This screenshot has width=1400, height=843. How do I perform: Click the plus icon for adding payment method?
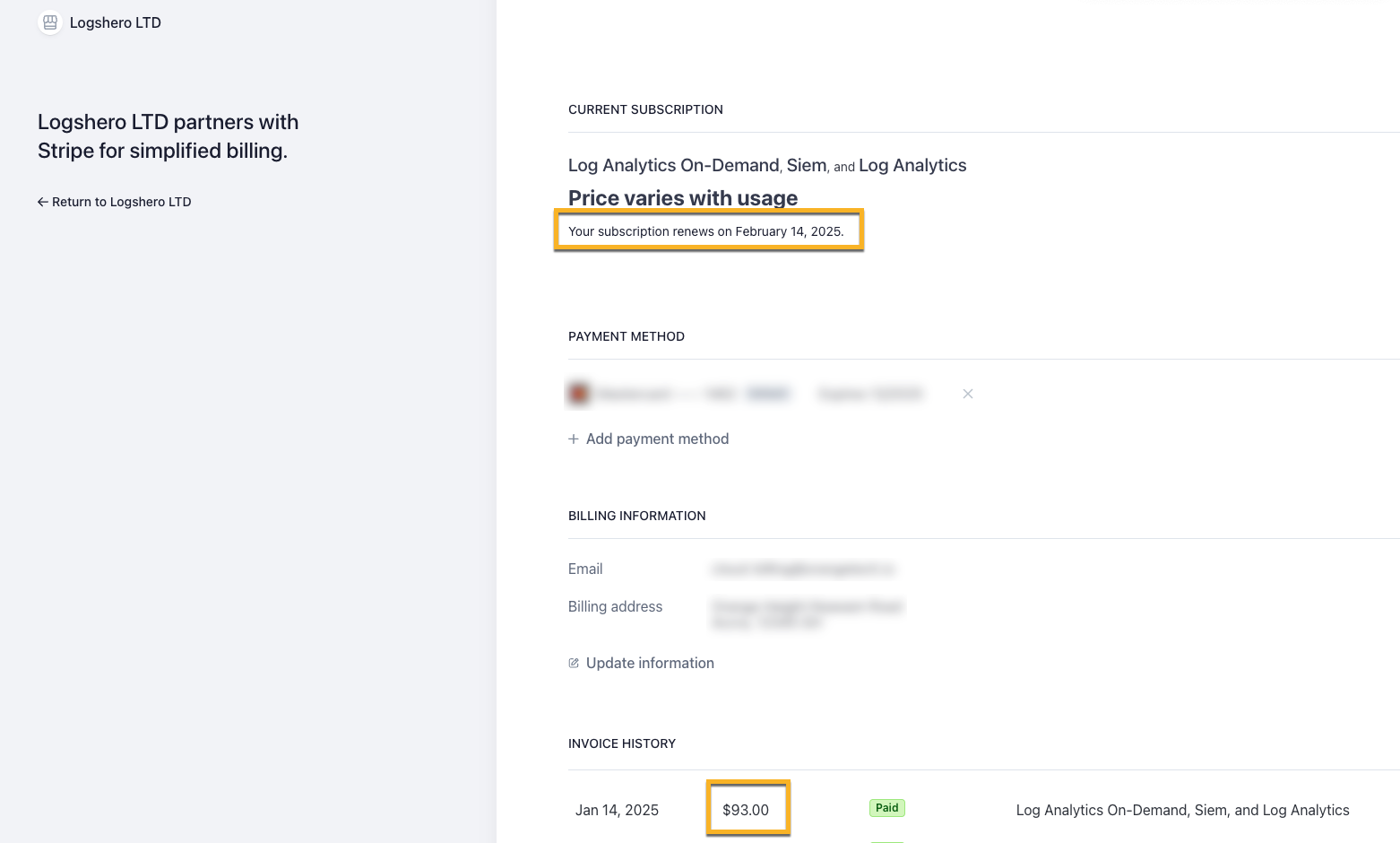click(574, 439)
